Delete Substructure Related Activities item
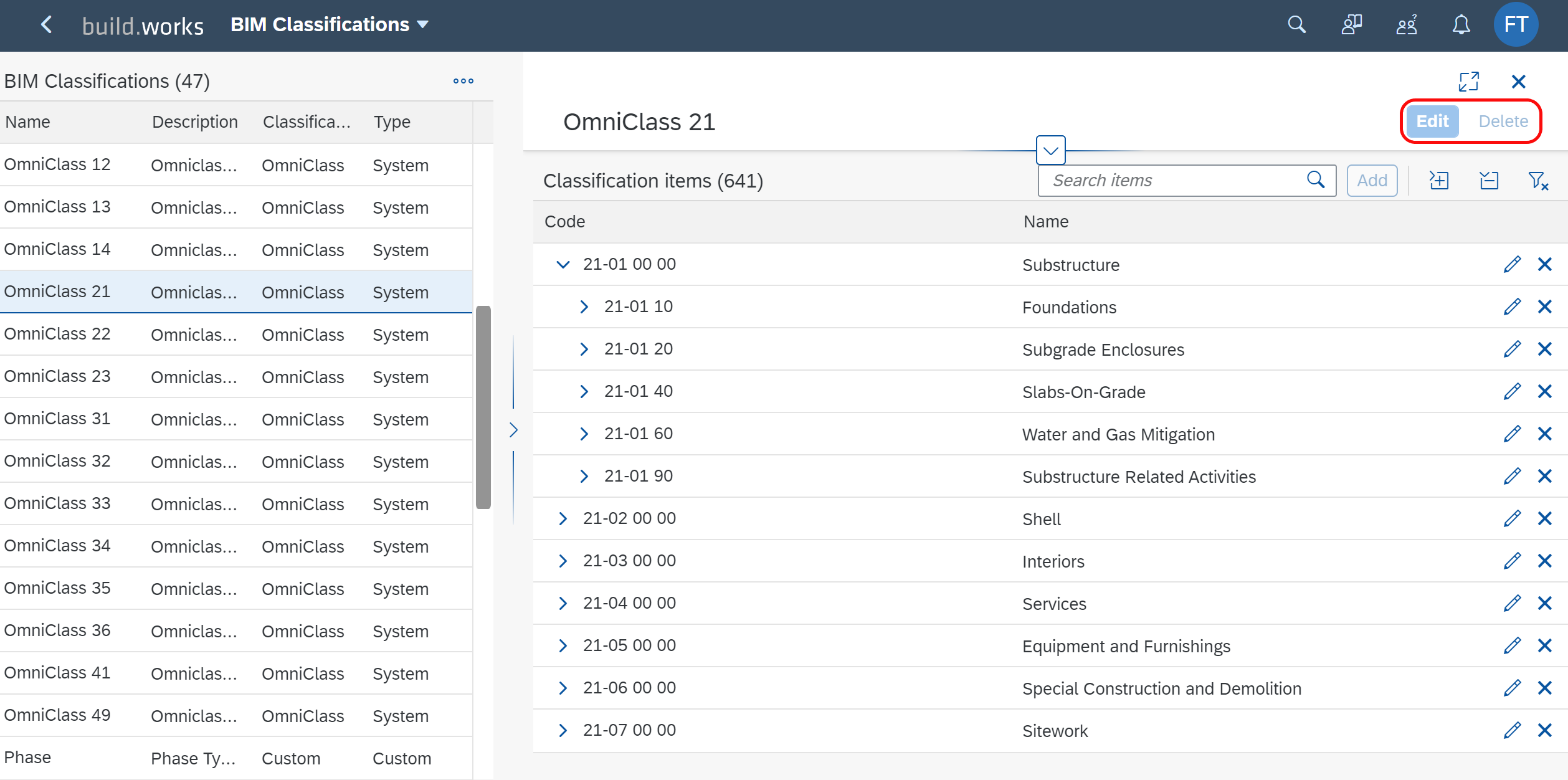 [1544, 476]
